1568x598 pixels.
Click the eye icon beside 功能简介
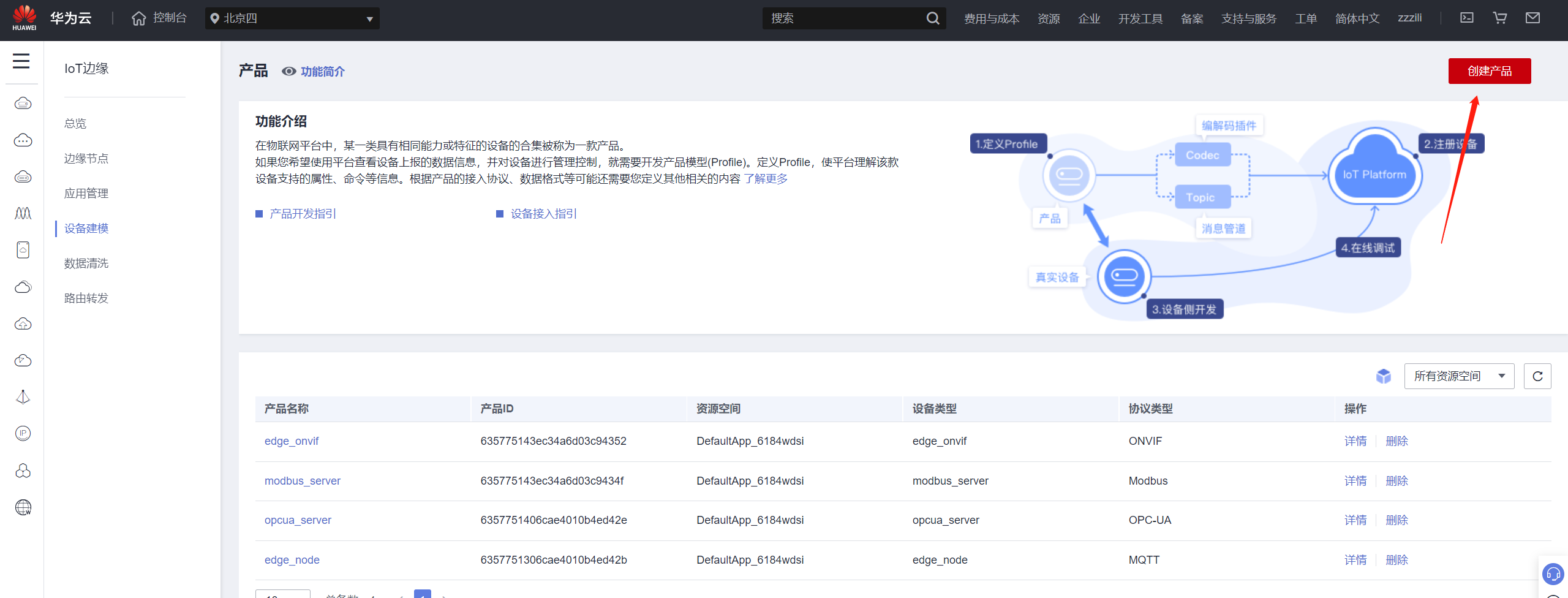tap(289, 72)
